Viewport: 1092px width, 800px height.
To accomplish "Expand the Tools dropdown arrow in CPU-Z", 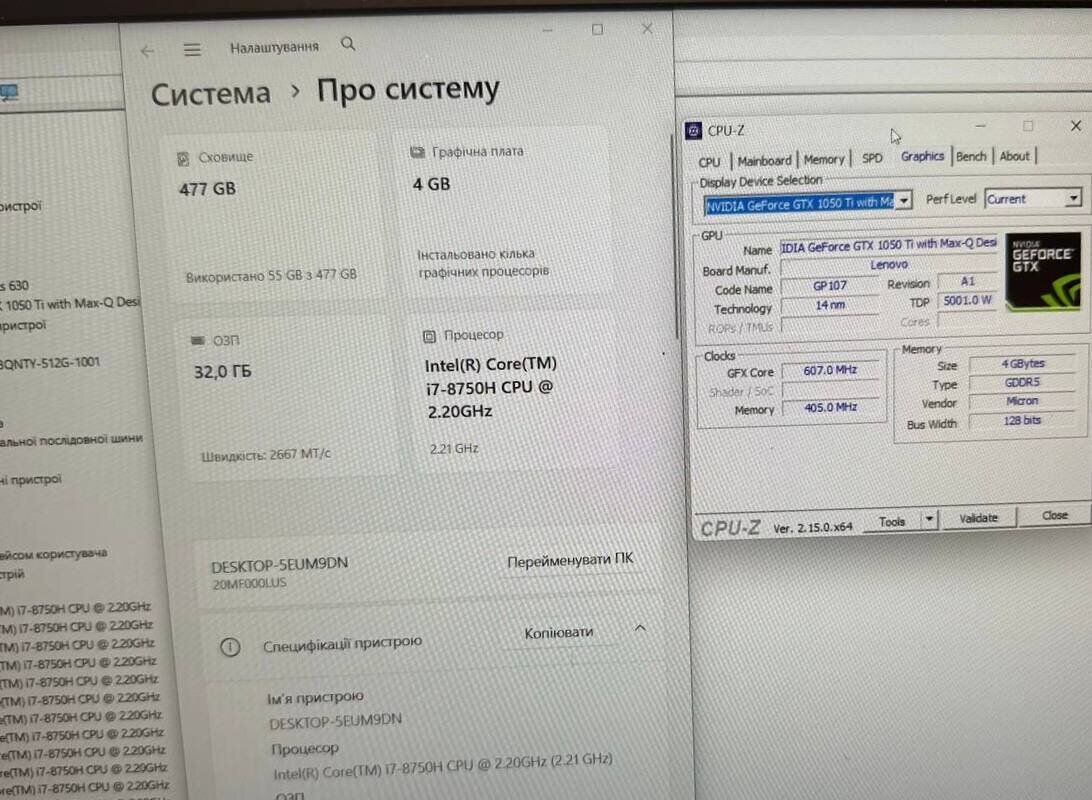I will tap(929, 520).
